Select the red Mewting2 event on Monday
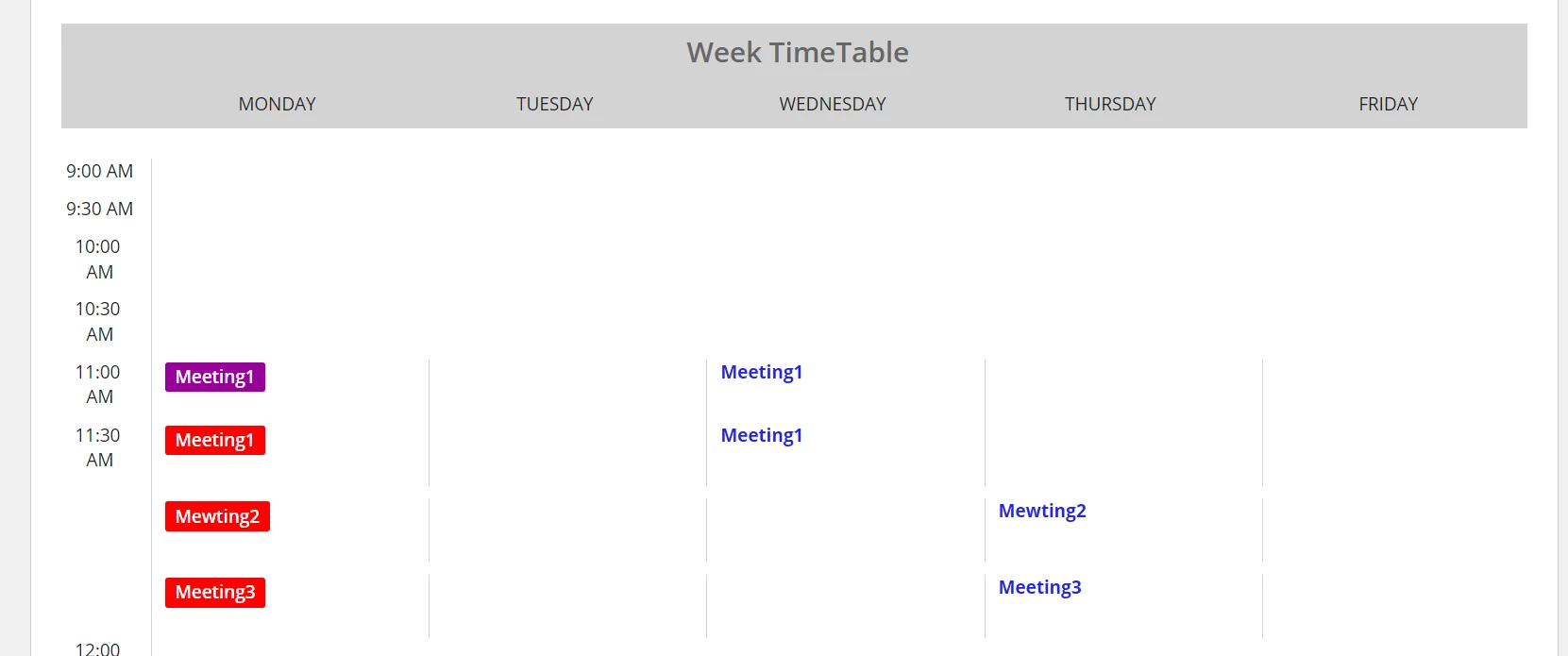 217,516
